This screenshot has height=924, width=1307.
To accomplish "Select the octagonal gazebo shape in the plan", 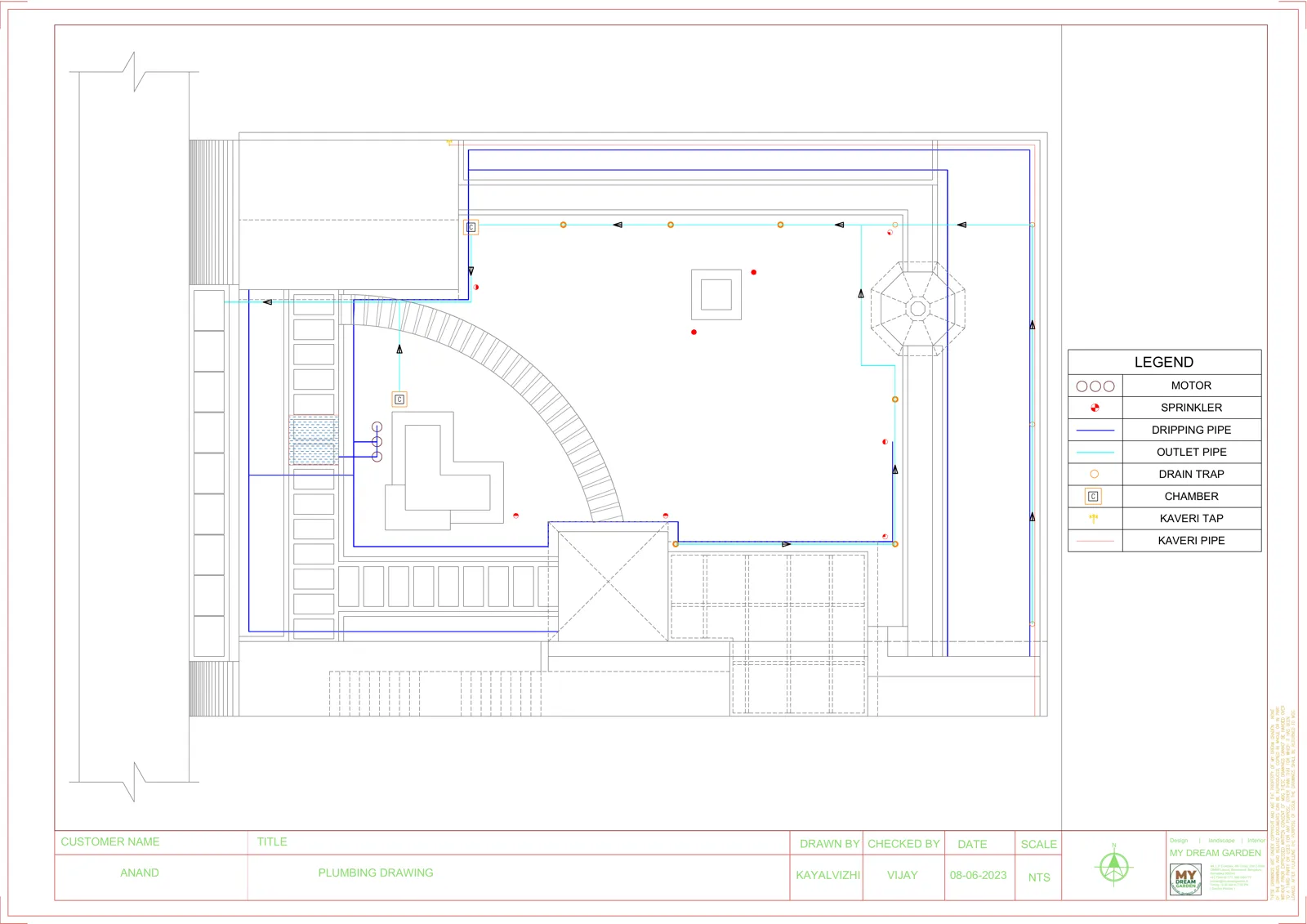I will click(x=918, y=308).
